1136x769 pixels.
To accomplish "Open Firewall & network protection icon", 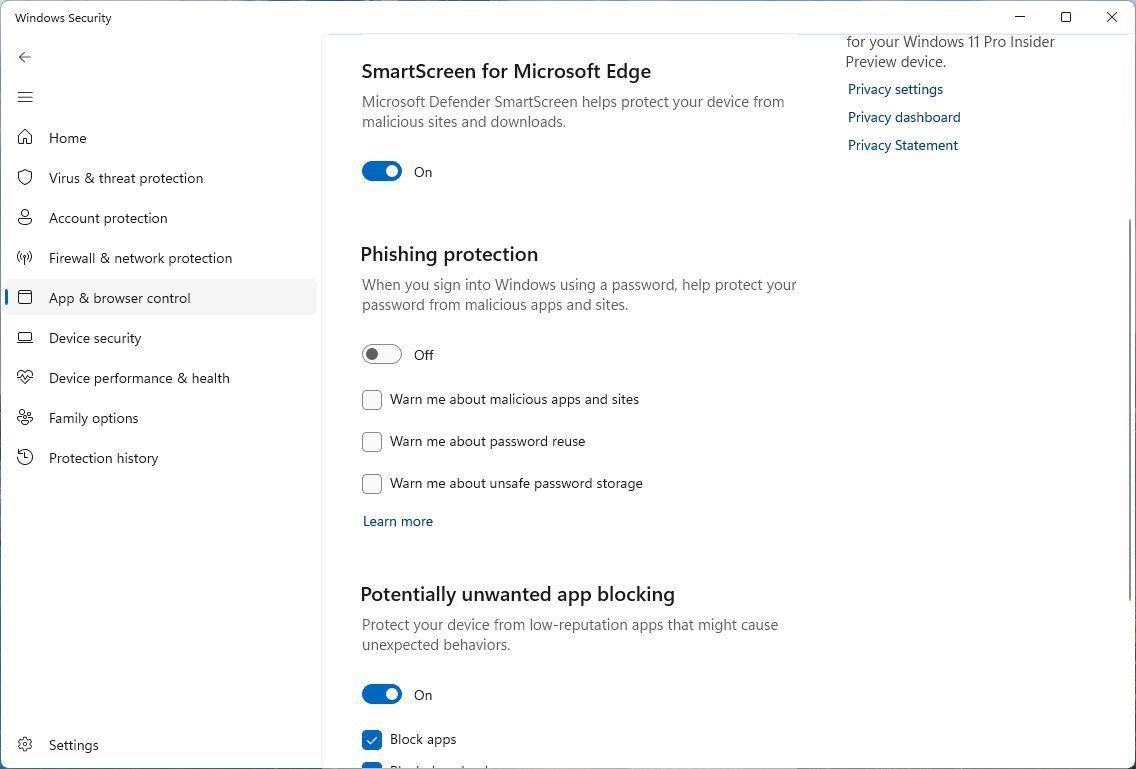I will pos(24,258).
